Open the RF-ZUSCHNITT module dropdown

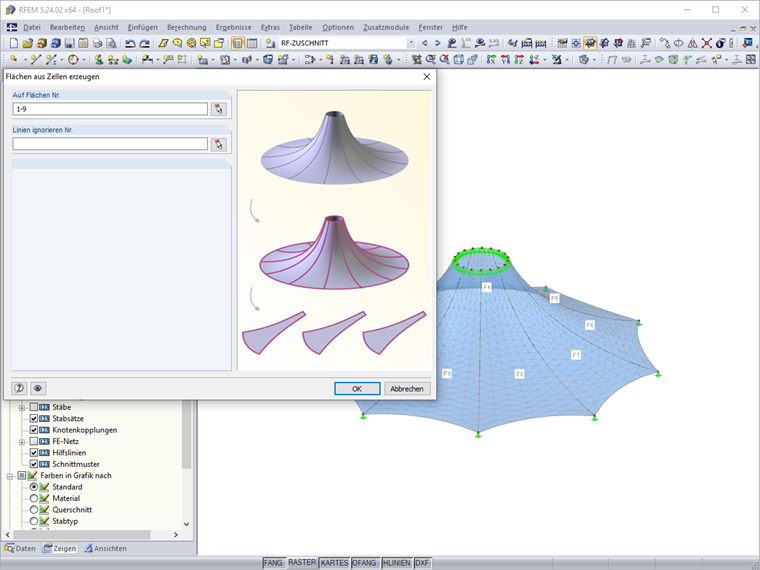(411, 43)
